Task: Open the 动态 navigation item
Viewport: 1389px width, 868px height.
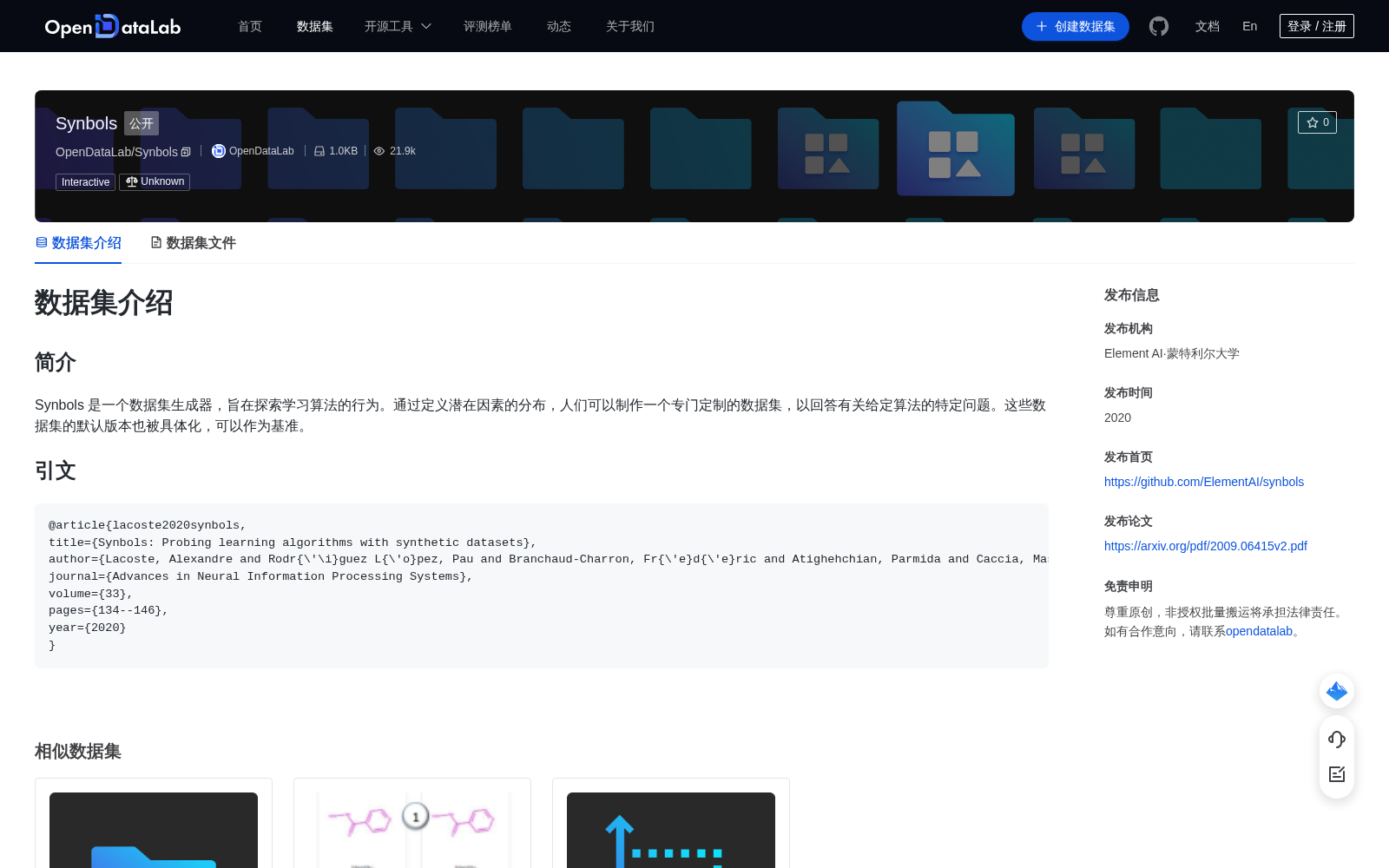Action: pyautogui.click(x=559, y=26)
